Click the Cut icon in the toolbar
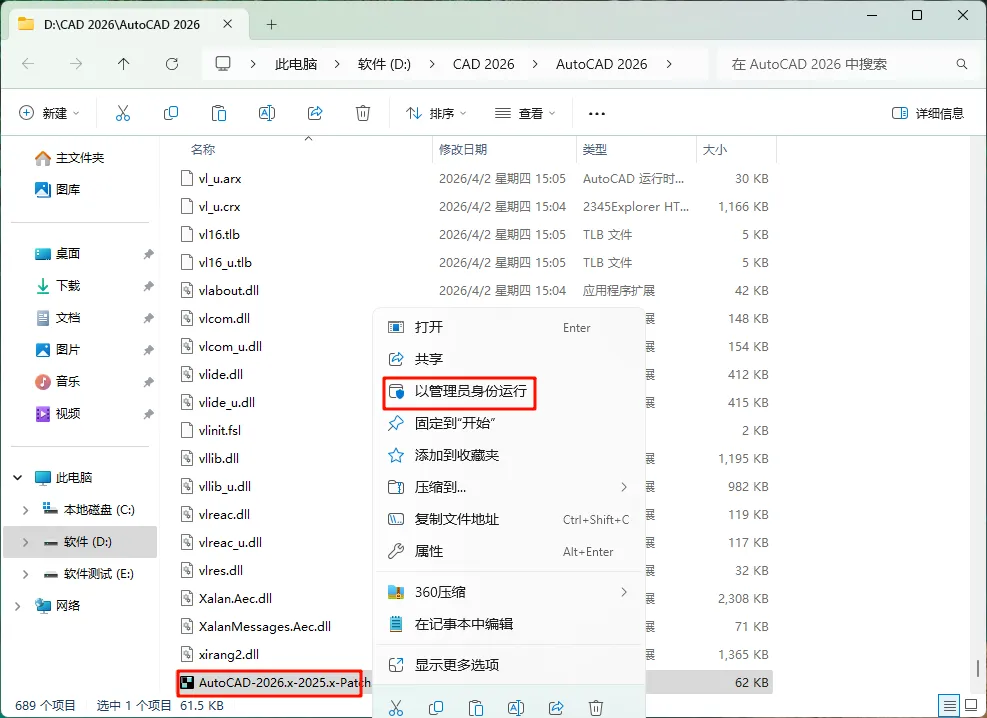This screenshot has width=987, height=718. (123, 113)
